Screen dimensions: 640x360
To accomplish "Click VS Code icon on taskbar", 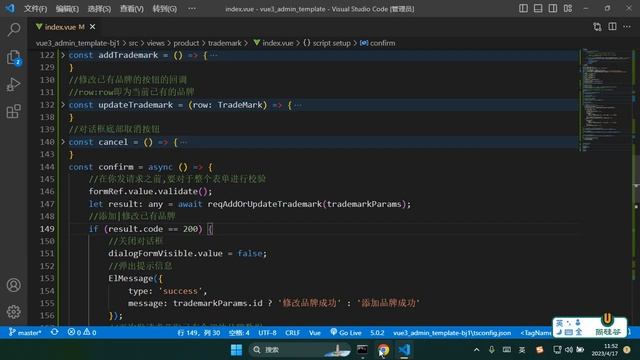I will click(404, 350).
